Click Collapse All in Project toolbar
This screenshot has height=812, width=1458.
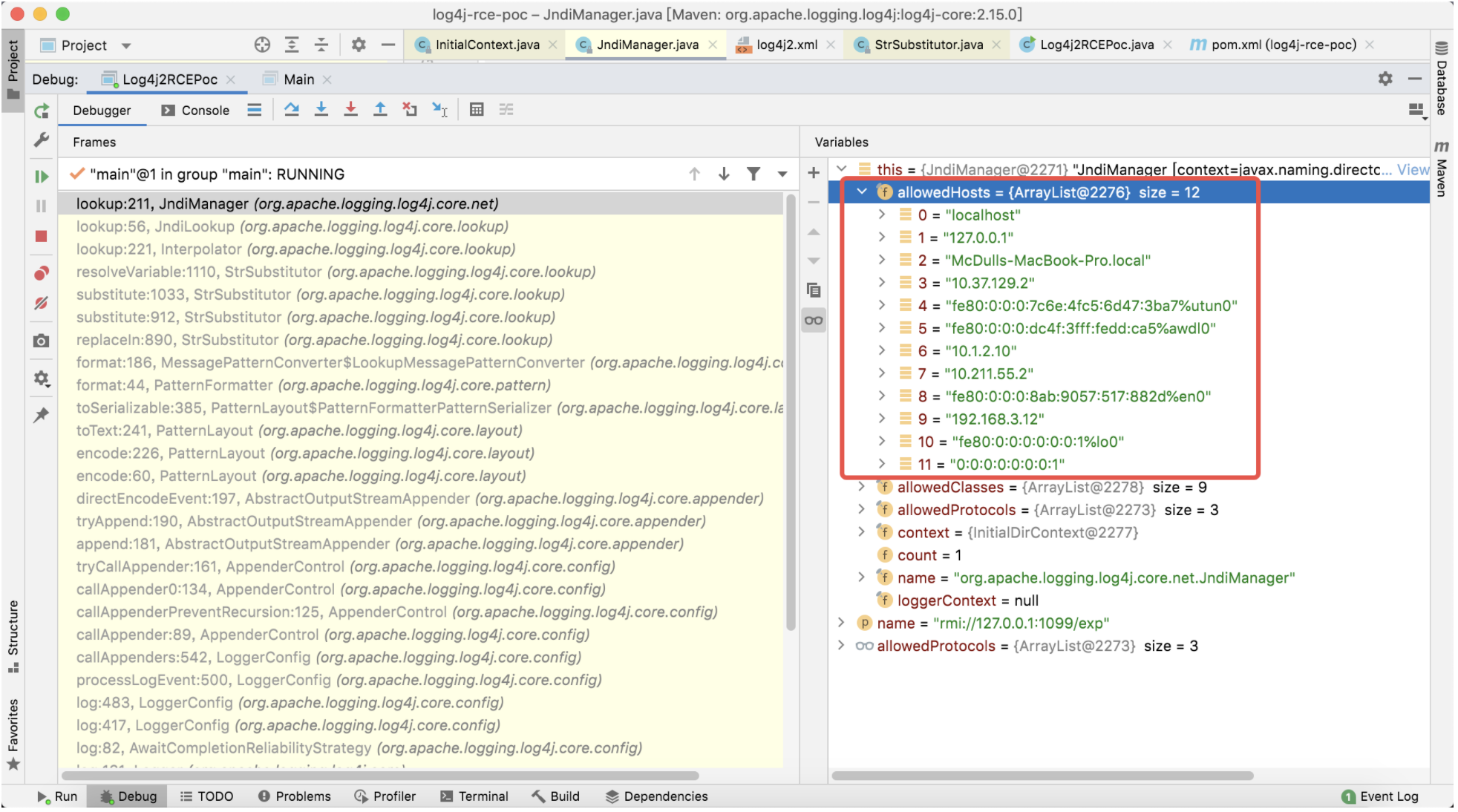[321, 45]
